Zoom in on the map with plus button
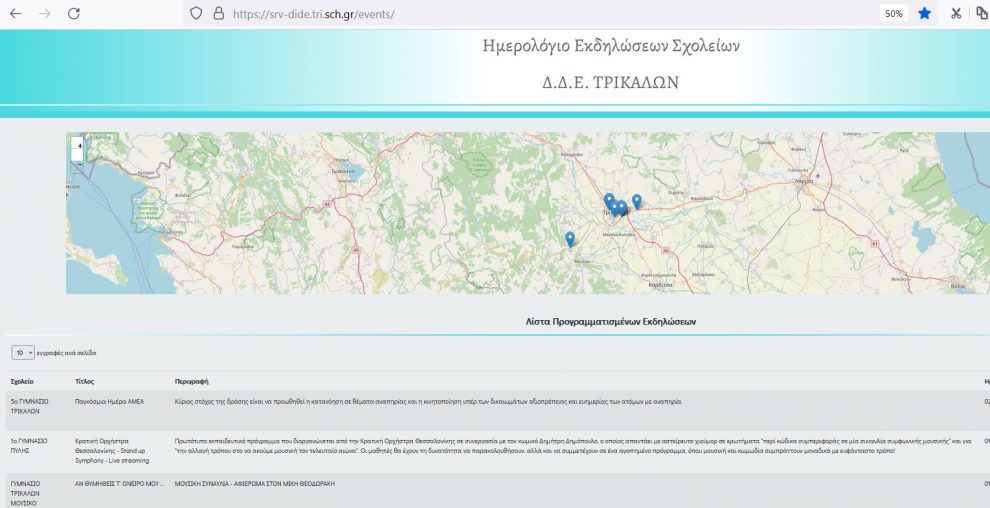Viewport: 990px width, 508px height. [79, 145]
